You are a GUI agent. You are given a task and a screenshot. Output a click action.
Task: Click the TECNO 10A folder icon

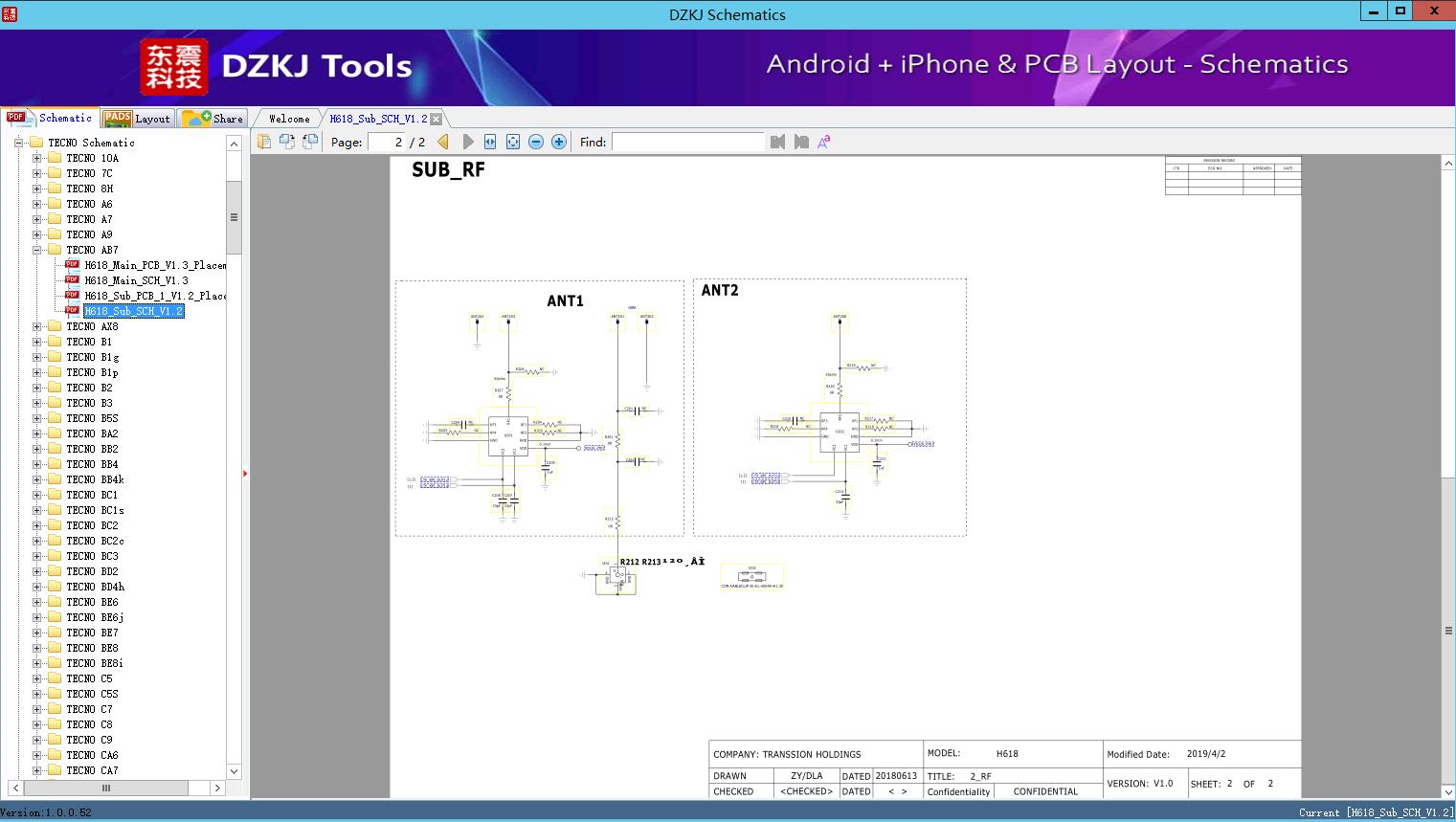(55, 158)
